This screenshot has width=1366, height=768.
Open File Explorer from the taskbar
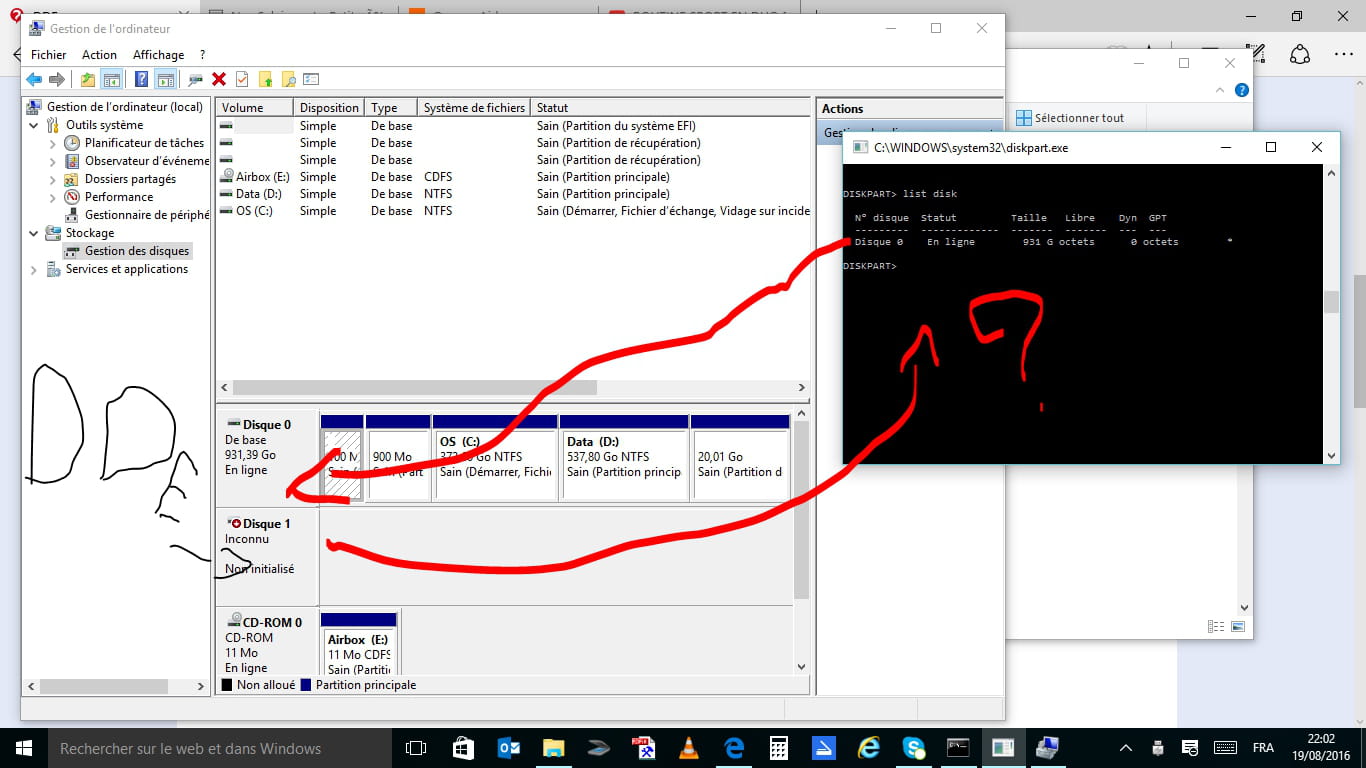pos(554,748)
